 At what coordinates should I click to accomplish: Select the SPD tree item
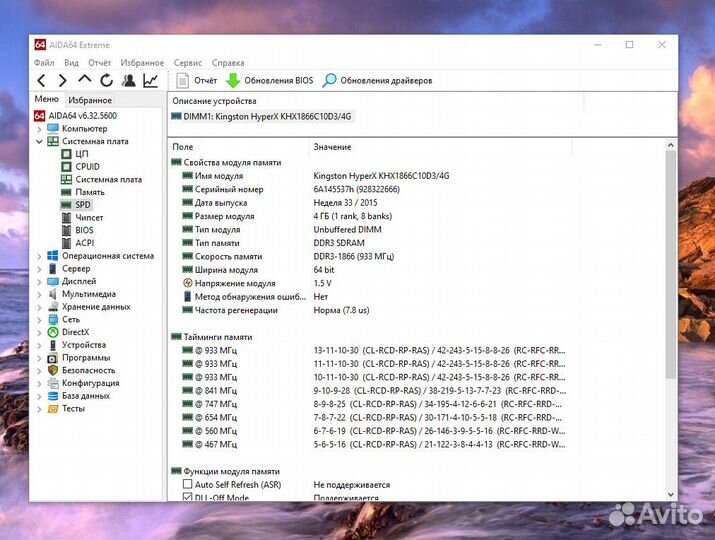click(x=83, y=205)
